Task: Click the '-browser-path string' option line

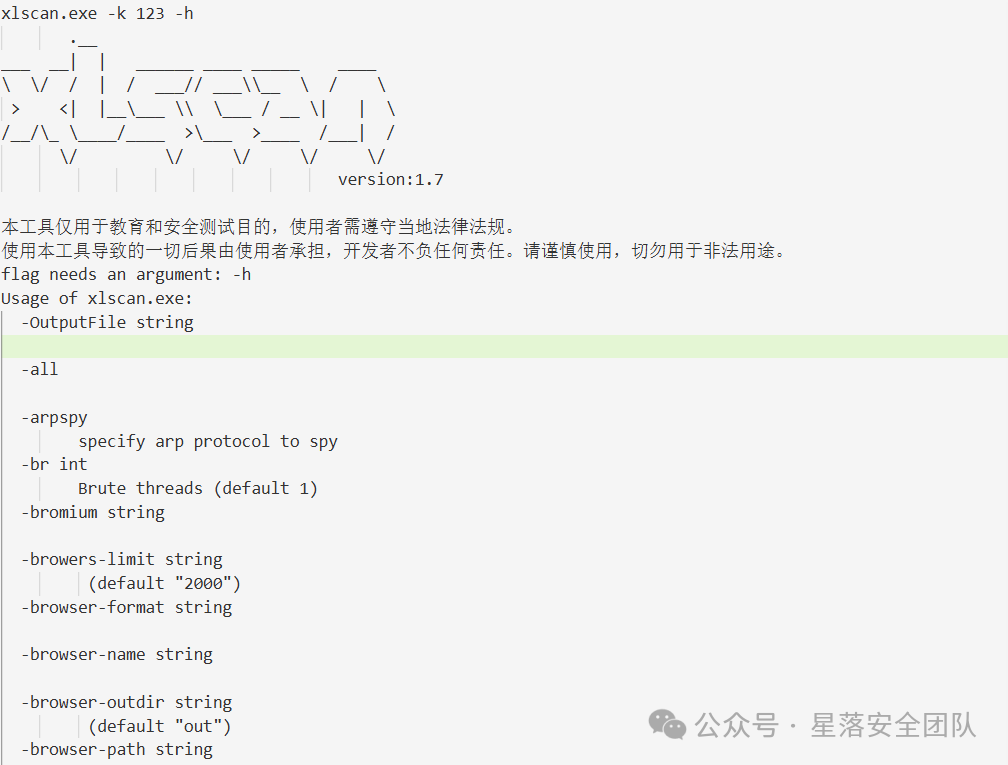Action: click(x=117, y=750)
